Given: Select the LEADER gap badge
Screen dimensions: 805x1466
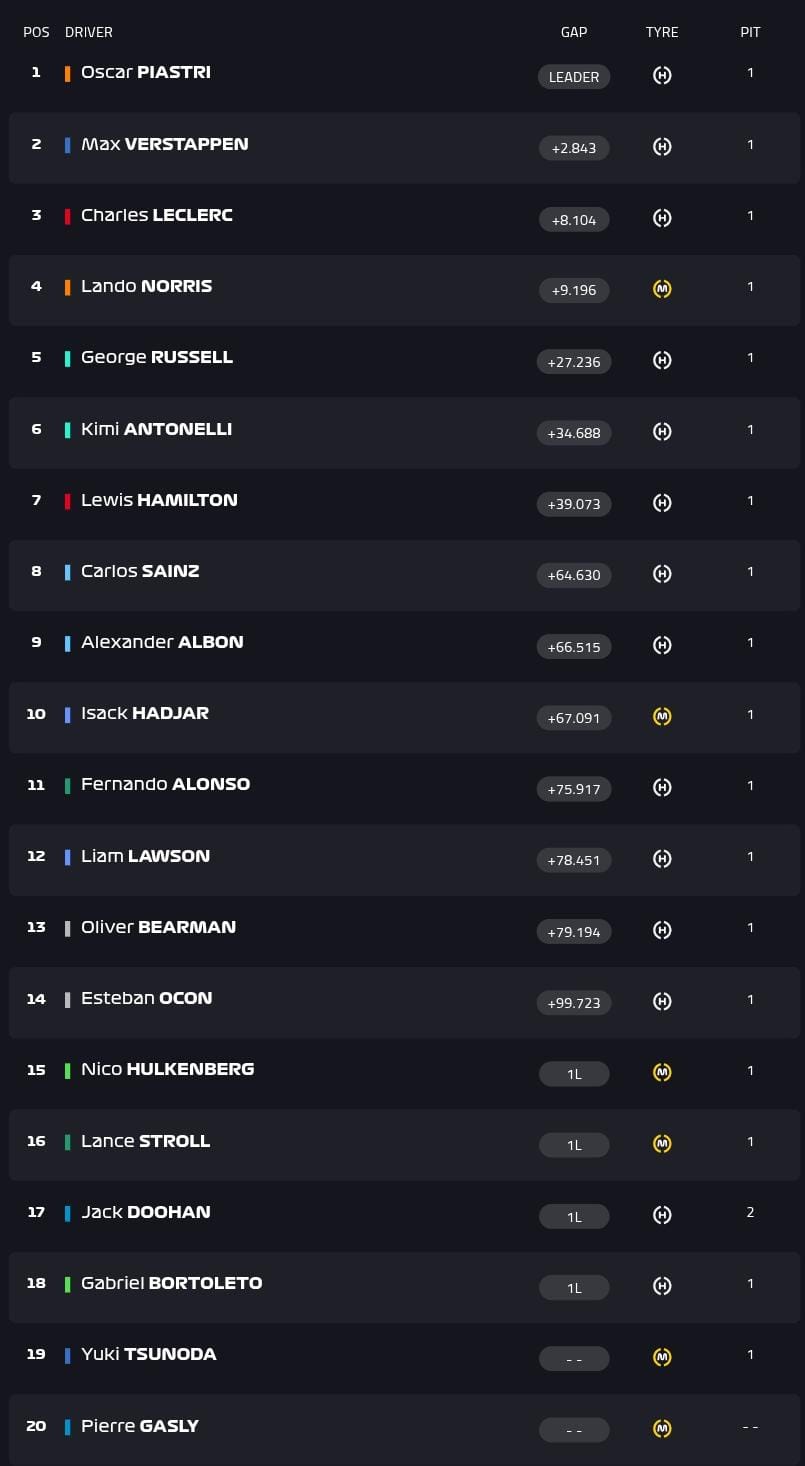Looking at the screenshot, I should click(x=574, y=77).
